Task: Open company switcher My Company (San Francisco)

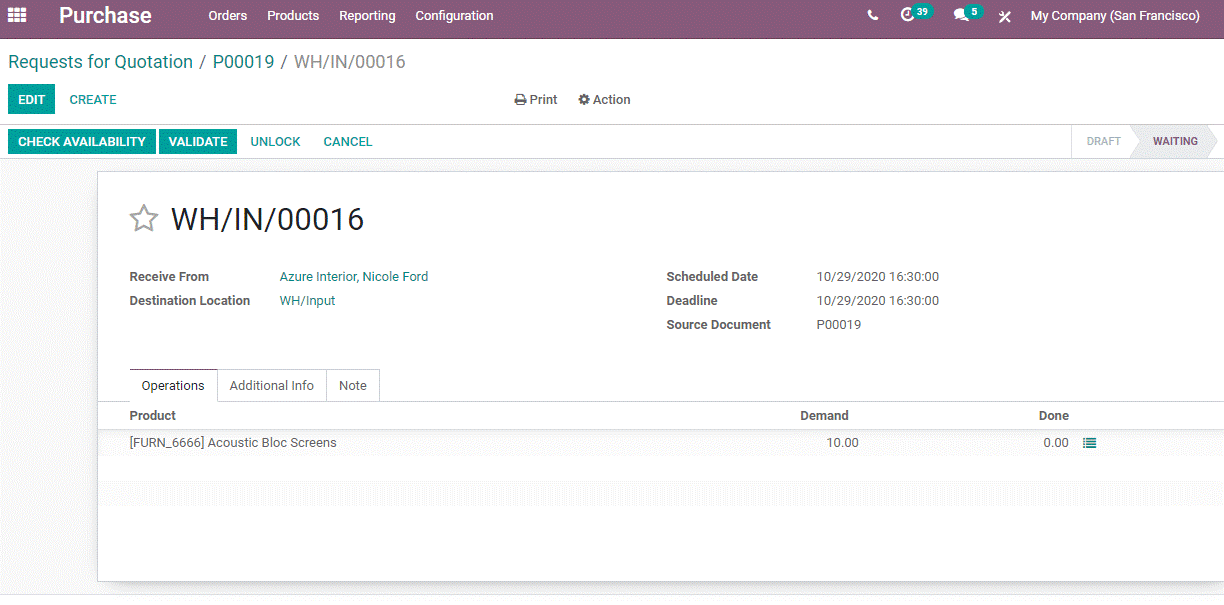Action: pyautogui.click(x=1115, y=16)
